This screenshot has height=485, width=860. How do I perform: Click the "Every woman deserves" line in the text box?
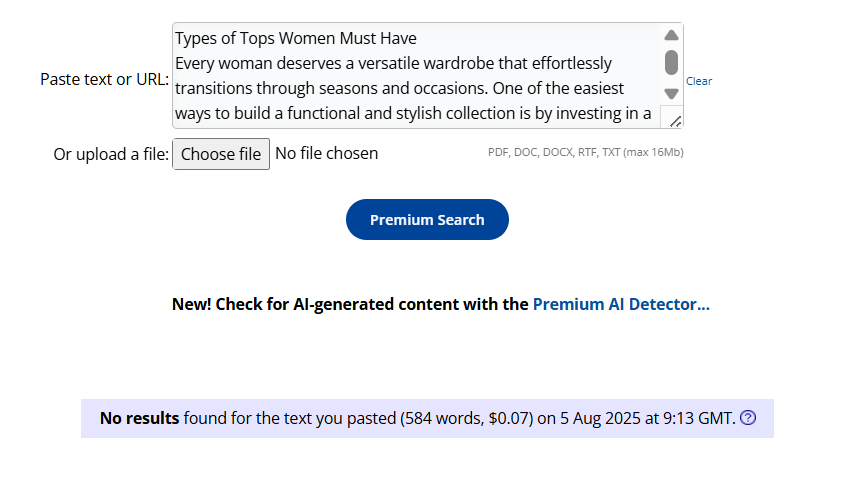[393, 64]
